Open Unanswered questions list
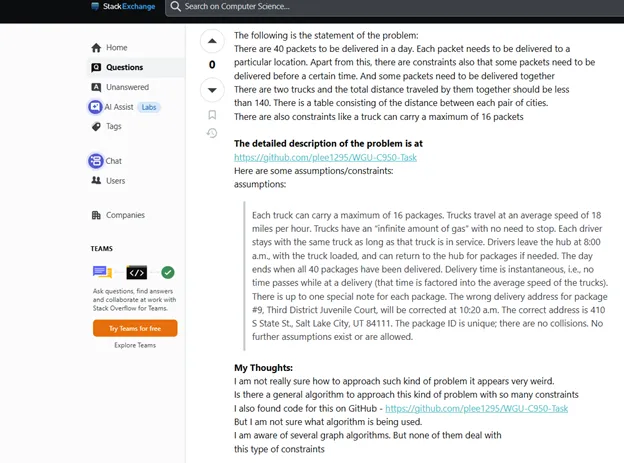 pyautogui.click(x=127, y=87)
